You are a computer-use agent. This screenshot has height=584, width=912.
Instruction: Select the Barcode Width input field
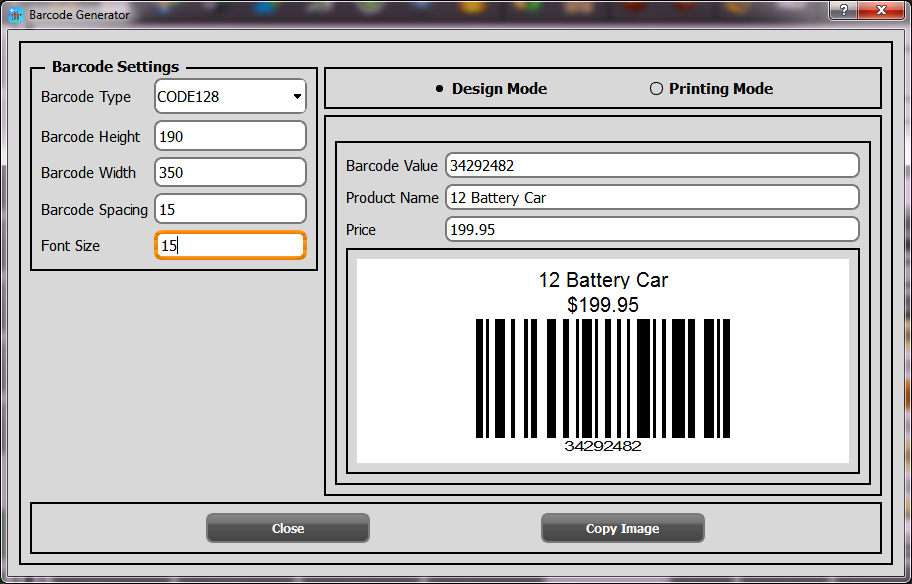229,172
